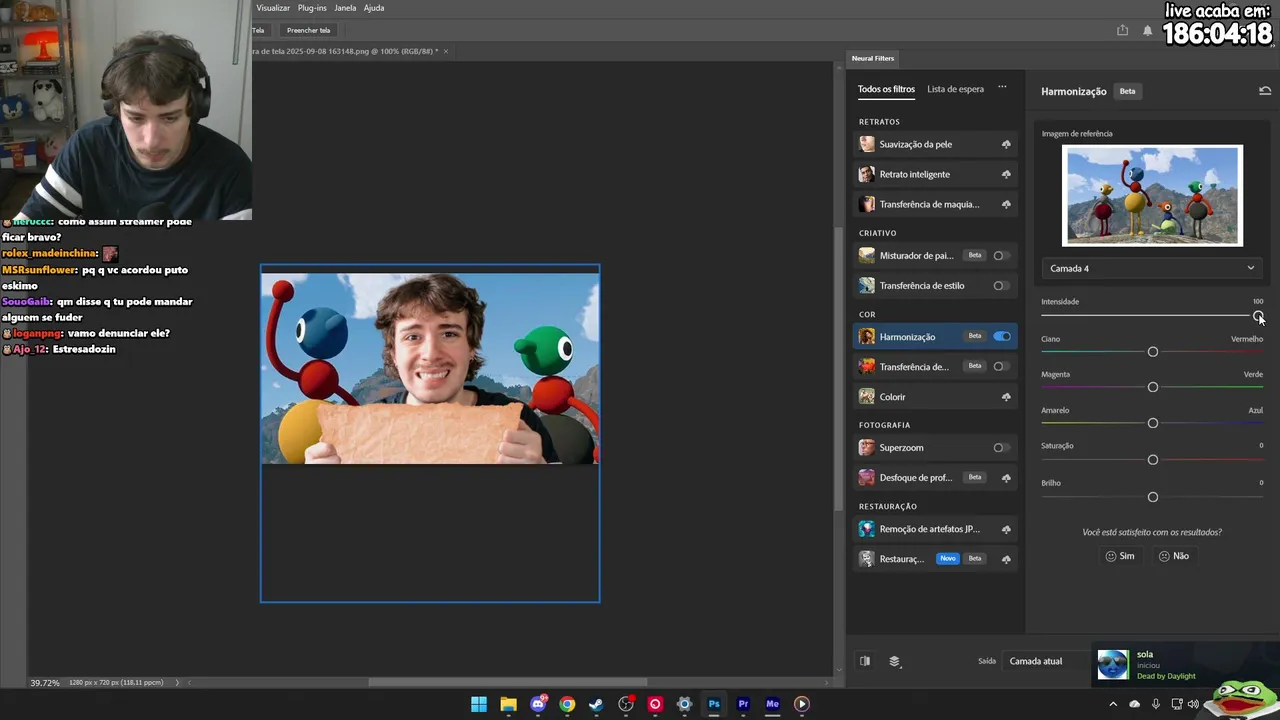Open the three-dots more options in filter list
The width and height of the screenshot is (1280, 720).
(x=1002, y=88)
